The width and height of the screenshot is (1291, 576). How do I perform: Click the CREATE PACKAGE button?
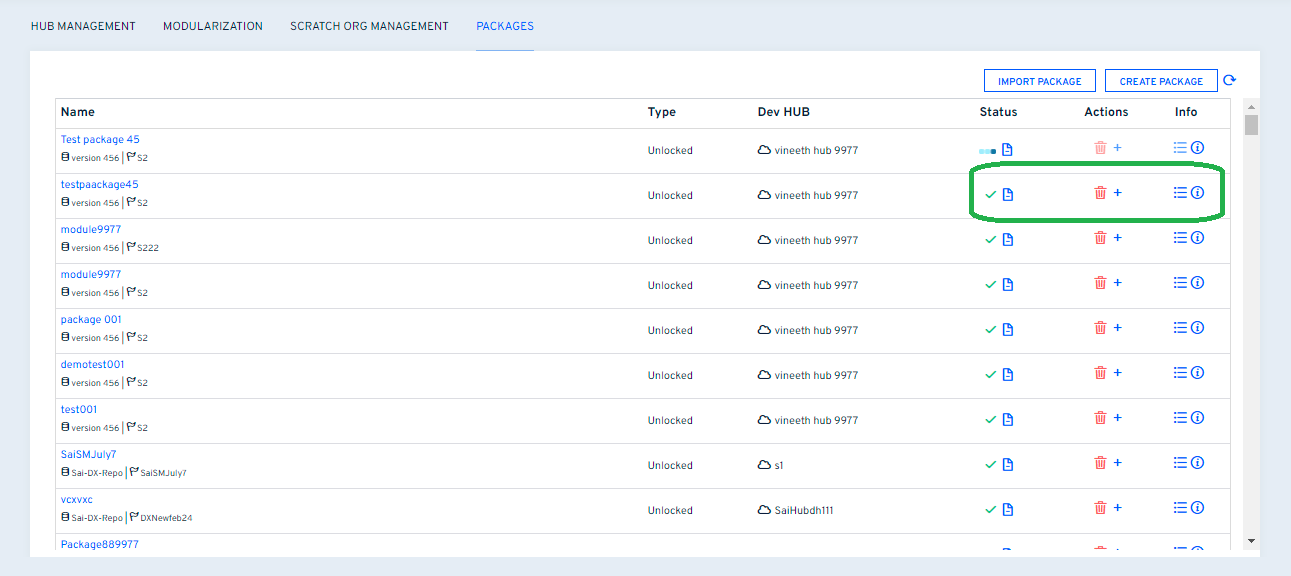click(x=1161, y=80)
